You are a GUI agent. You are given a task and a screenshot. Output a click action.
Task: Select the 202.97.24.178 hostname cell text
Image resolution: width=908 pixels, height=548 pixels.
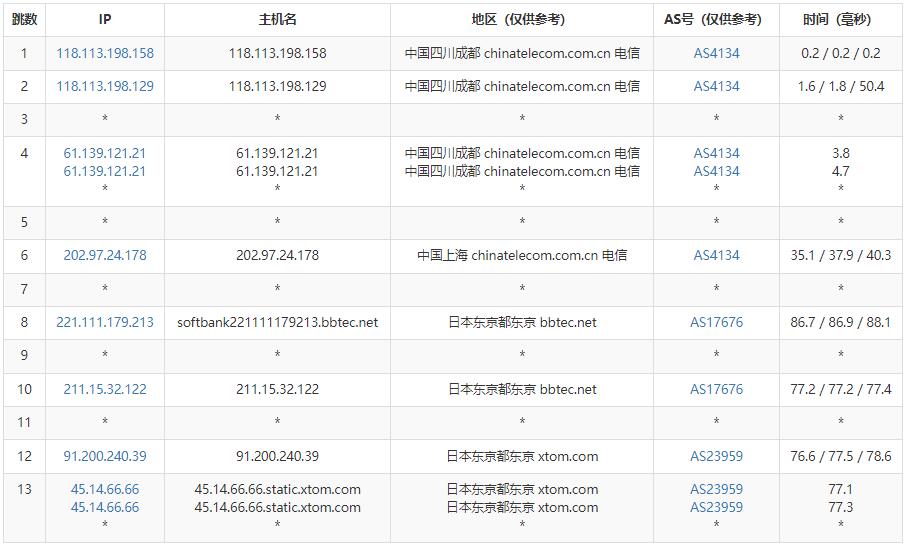coord(277,255)
